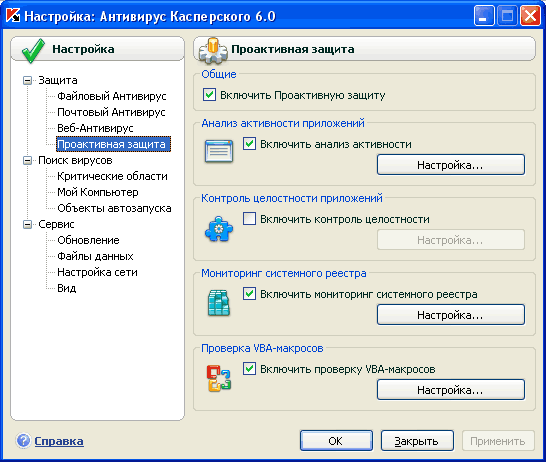The image size is (546, 462).
Task: Click the Kaspersky logo in title bar
Action: point(13,15)
